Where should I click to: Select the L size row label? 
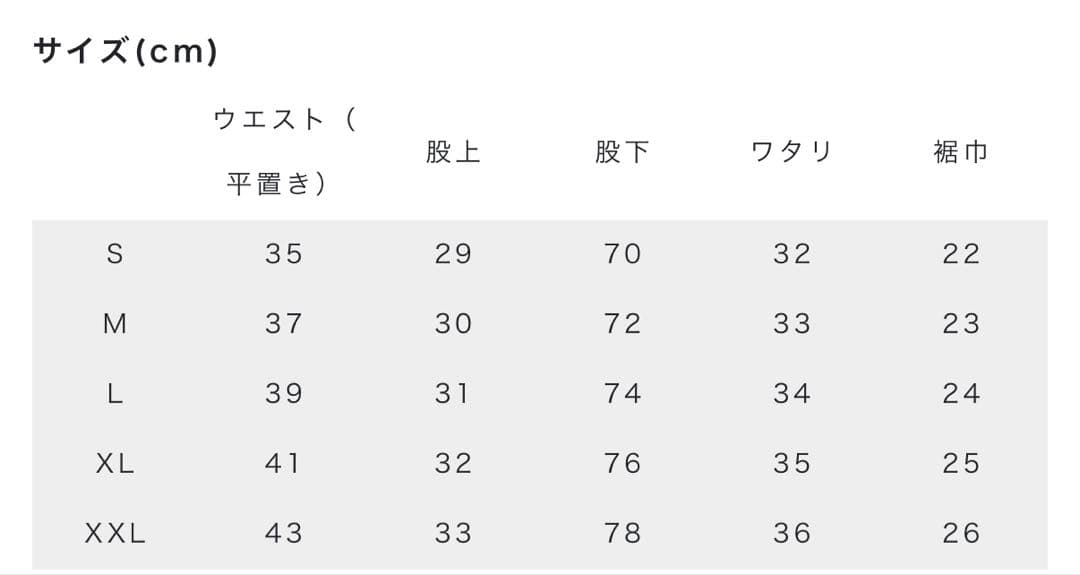click(115, 394)
